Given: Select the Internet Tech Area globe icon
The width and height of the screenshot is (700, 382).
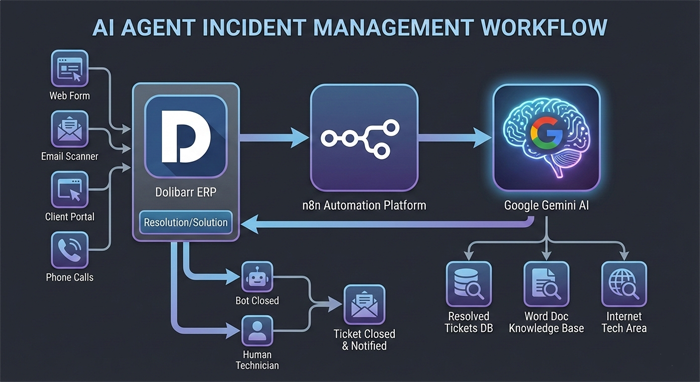Looking at the screenshot, I should pos(624,284).
